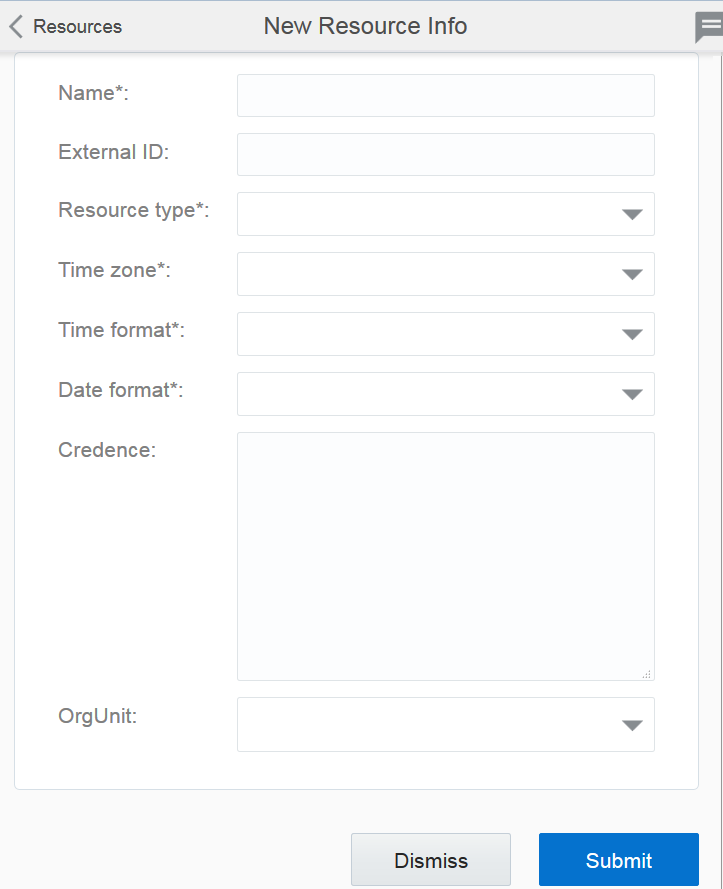Screen dimensions: 723x889
Task: Click the Credence textarea resize handle
Action: tap(647, 674)
